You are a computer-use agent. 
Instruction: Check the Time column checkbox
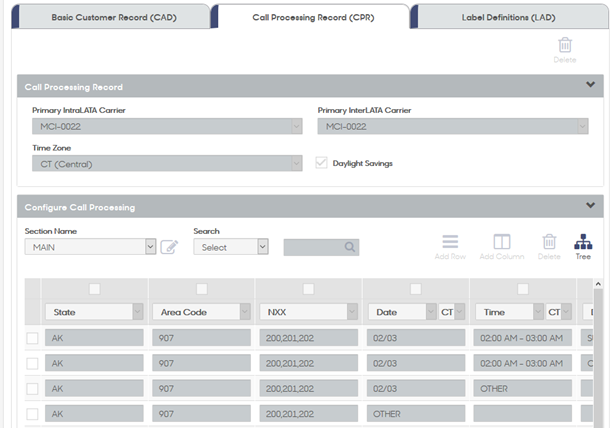click(x=523, y=289)
